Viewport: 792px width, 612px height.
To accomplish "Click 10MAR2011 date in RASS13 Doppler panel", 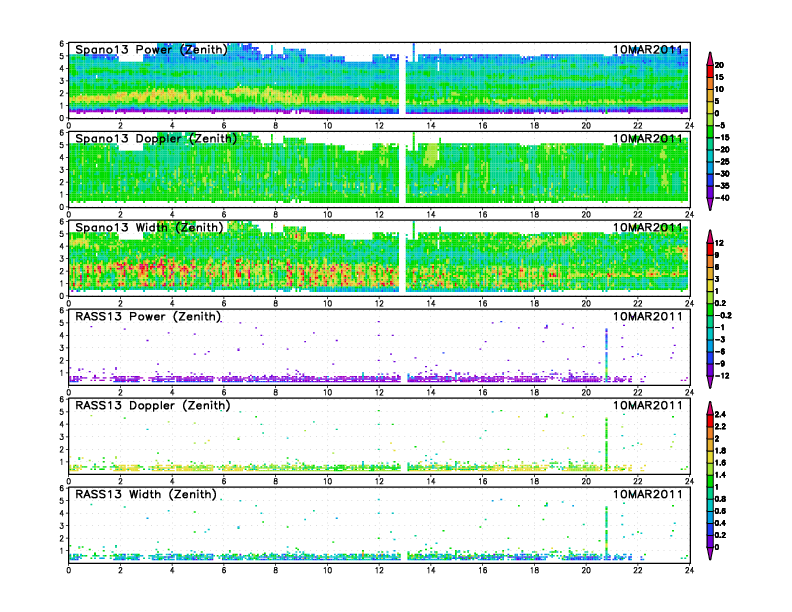I will 648,406.
